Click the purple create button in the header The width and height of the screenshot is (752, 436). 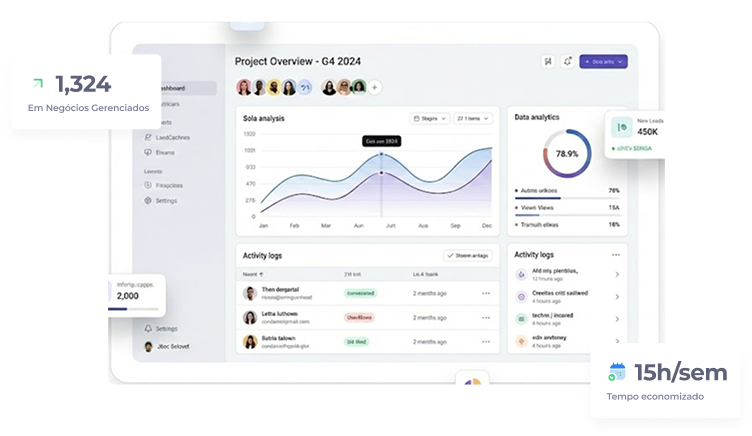603,61
